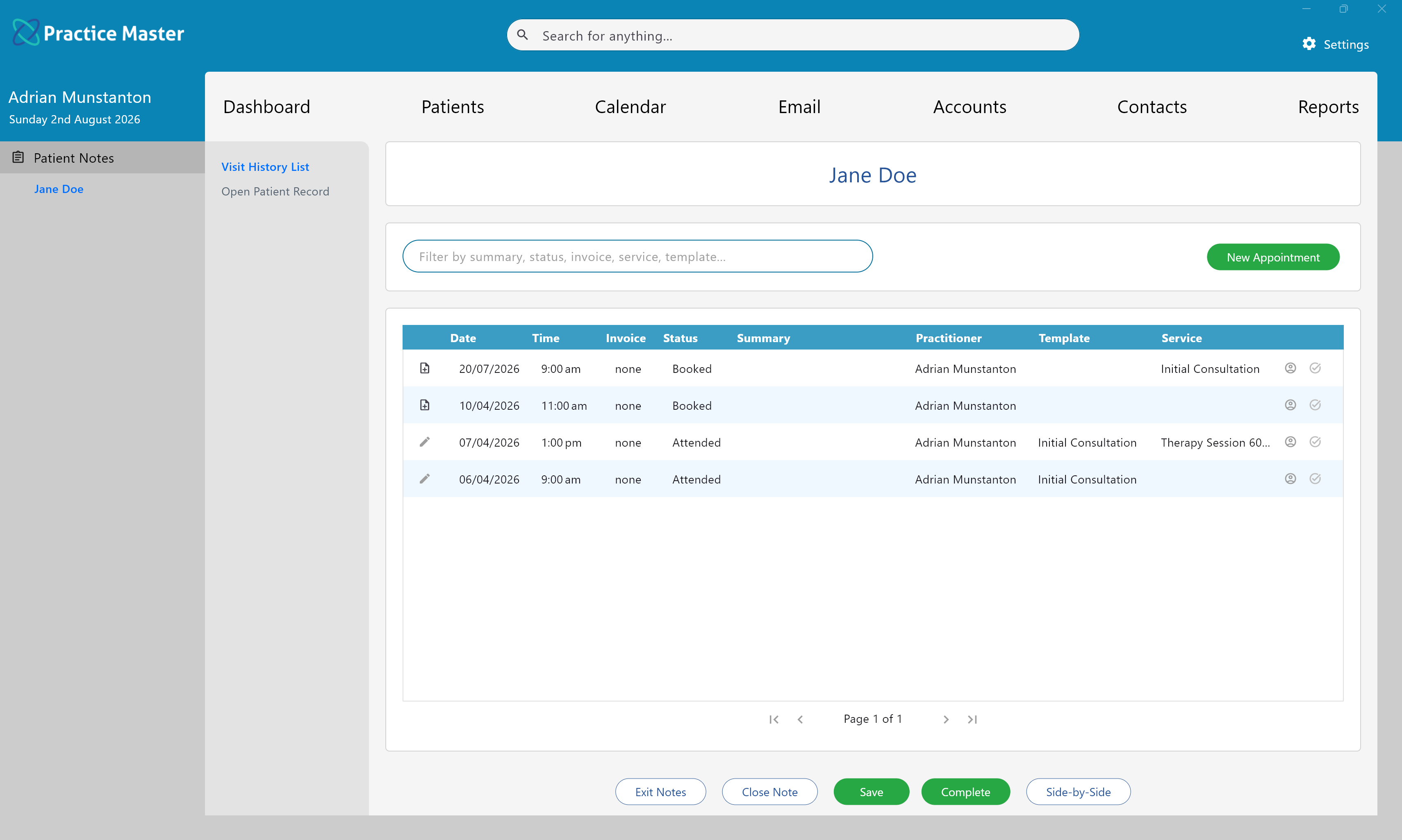
Task: Click edit pencil for 06/04/2026 visit
Action: (425, 479)
